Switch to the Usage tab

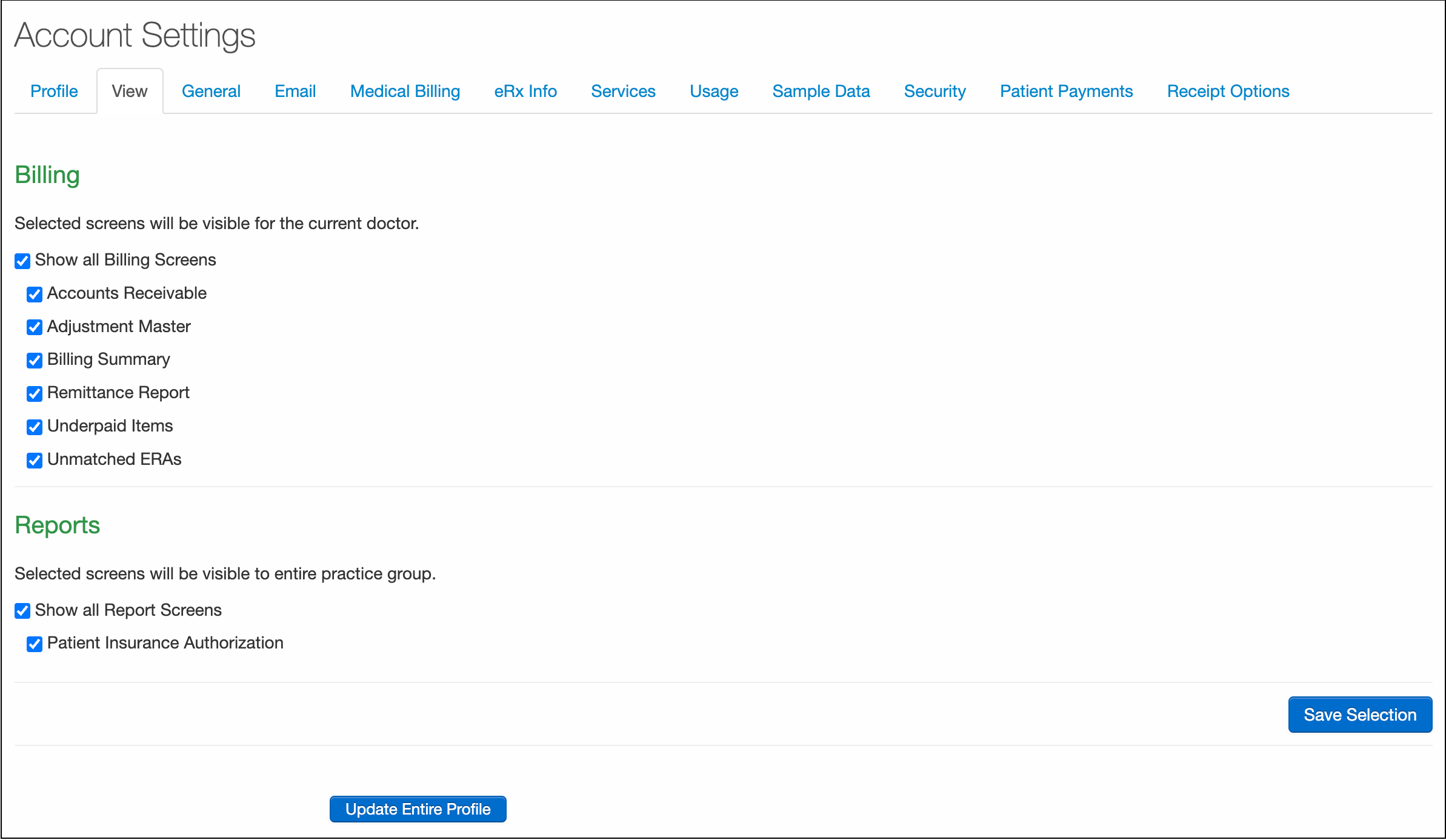(x=714, y=92)
